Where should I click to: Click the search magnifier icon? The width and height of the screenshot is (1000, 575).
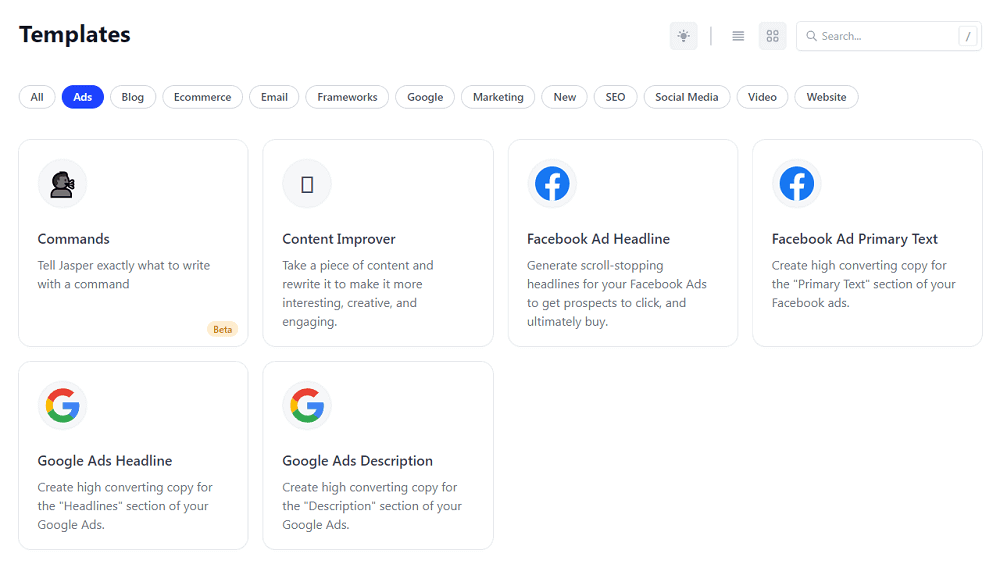point(811,36)
